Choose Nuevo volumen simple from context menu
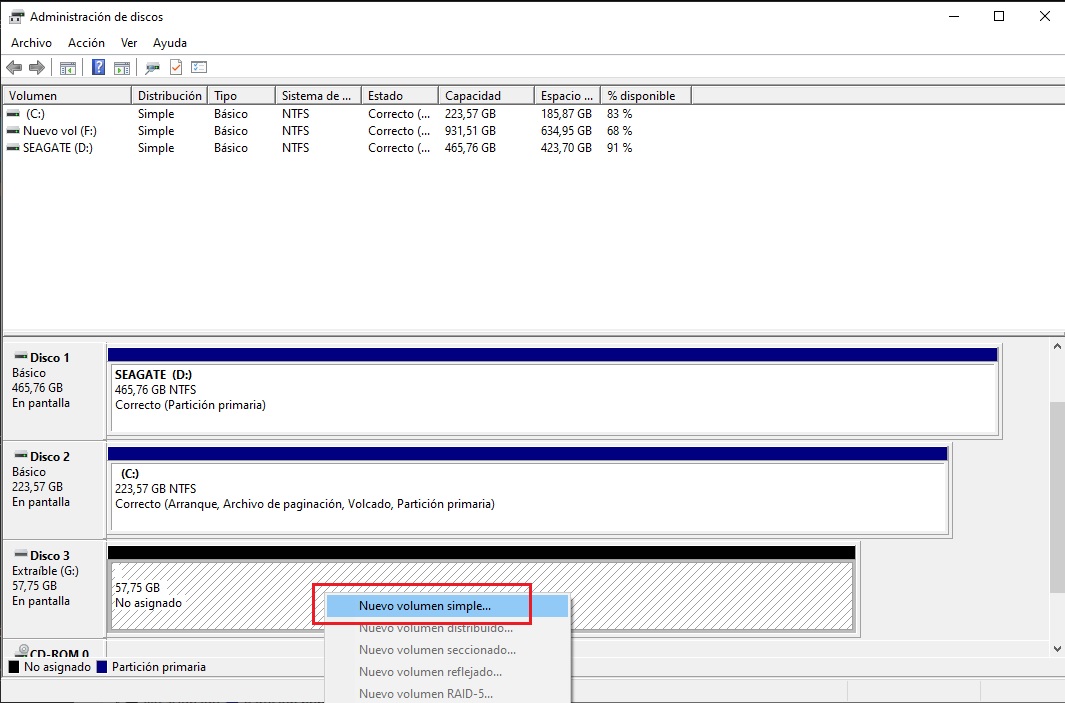This screenshot has width=1065, height=703. point(425,606)
